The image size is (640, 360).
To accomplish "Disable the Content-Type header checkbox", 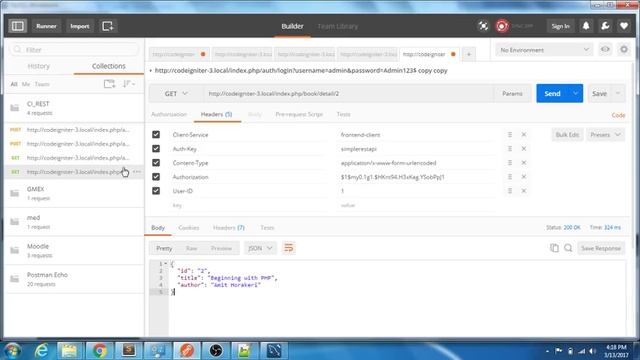I will click(156, 163).
